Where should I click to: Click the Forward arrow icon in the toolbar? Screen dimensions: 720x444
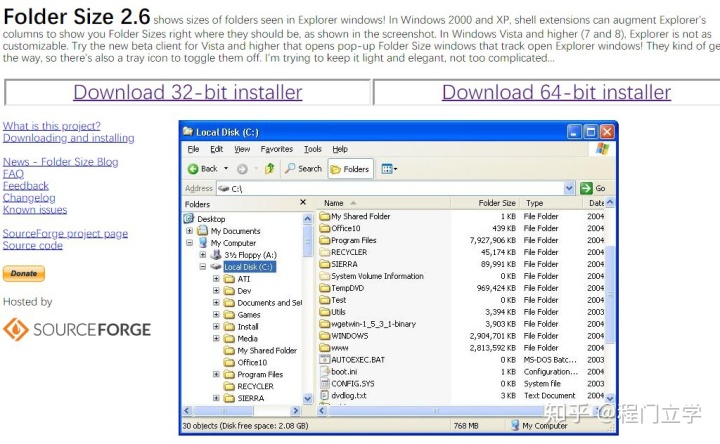(x=242, y=169)
